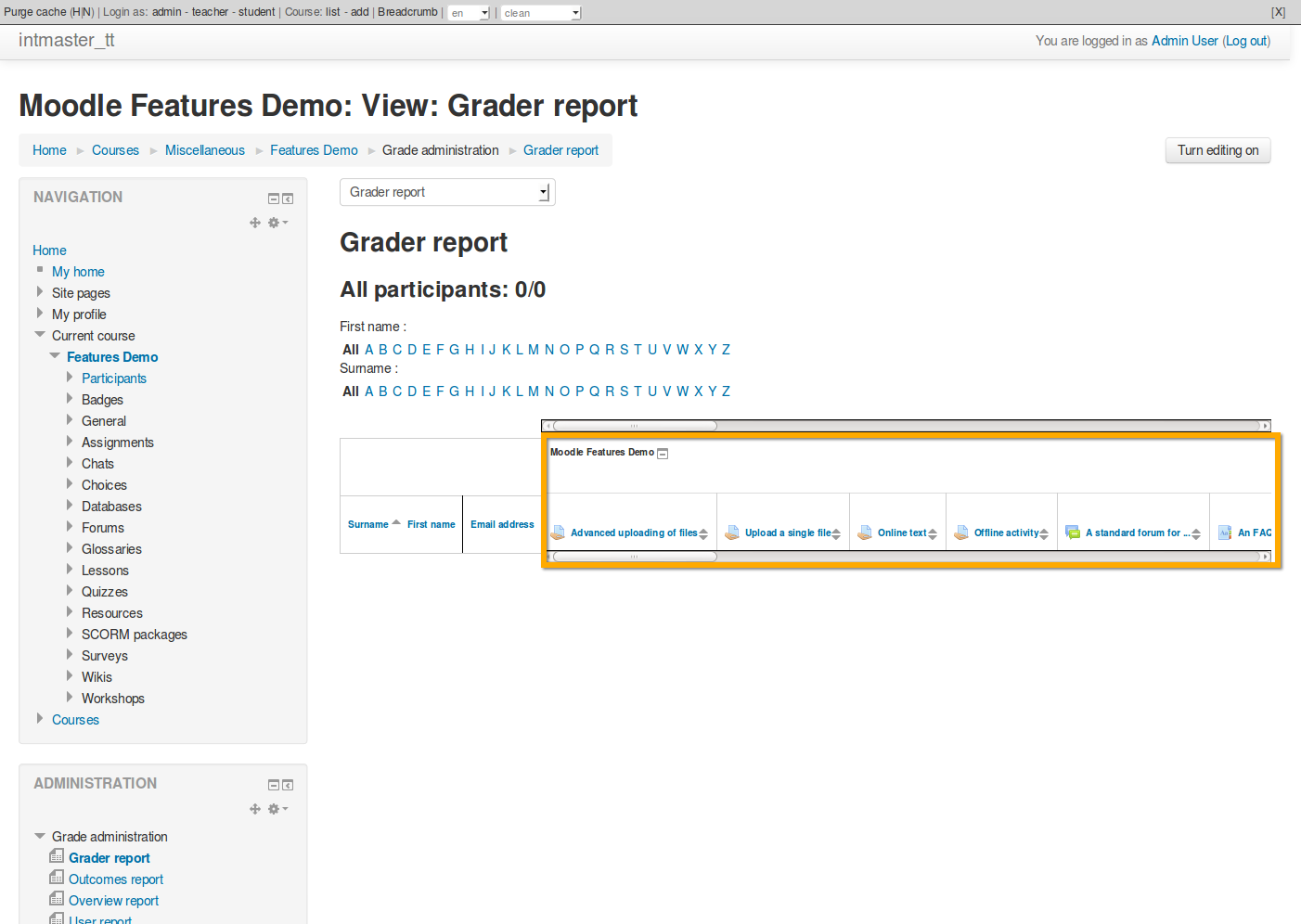Open Miscellaneous in the breadcrumb
The height and width of the screenshot is (924, 1301).
(x=205, y=150)
